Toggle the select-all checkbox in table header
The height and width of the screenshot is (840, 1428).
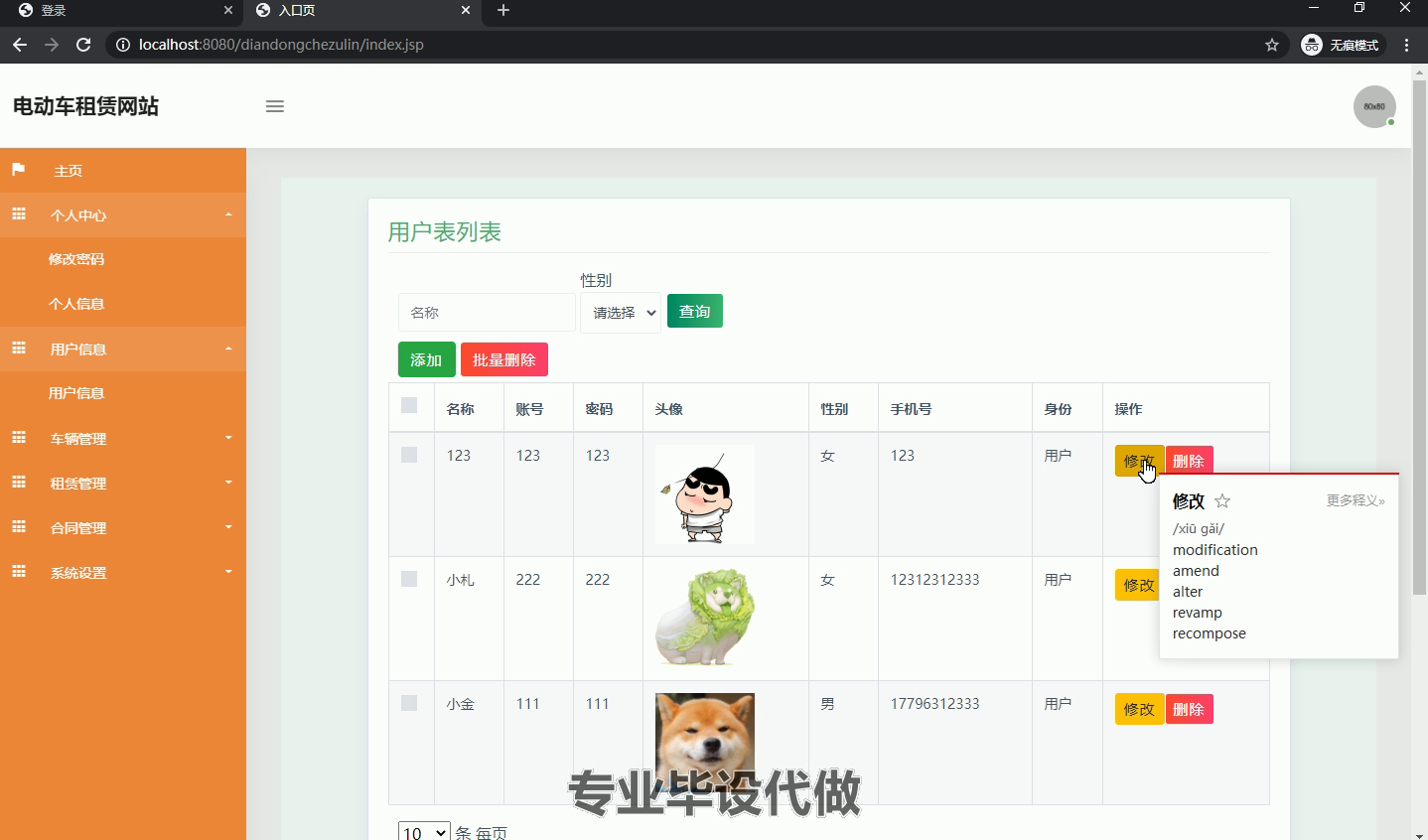click(409, 405)
